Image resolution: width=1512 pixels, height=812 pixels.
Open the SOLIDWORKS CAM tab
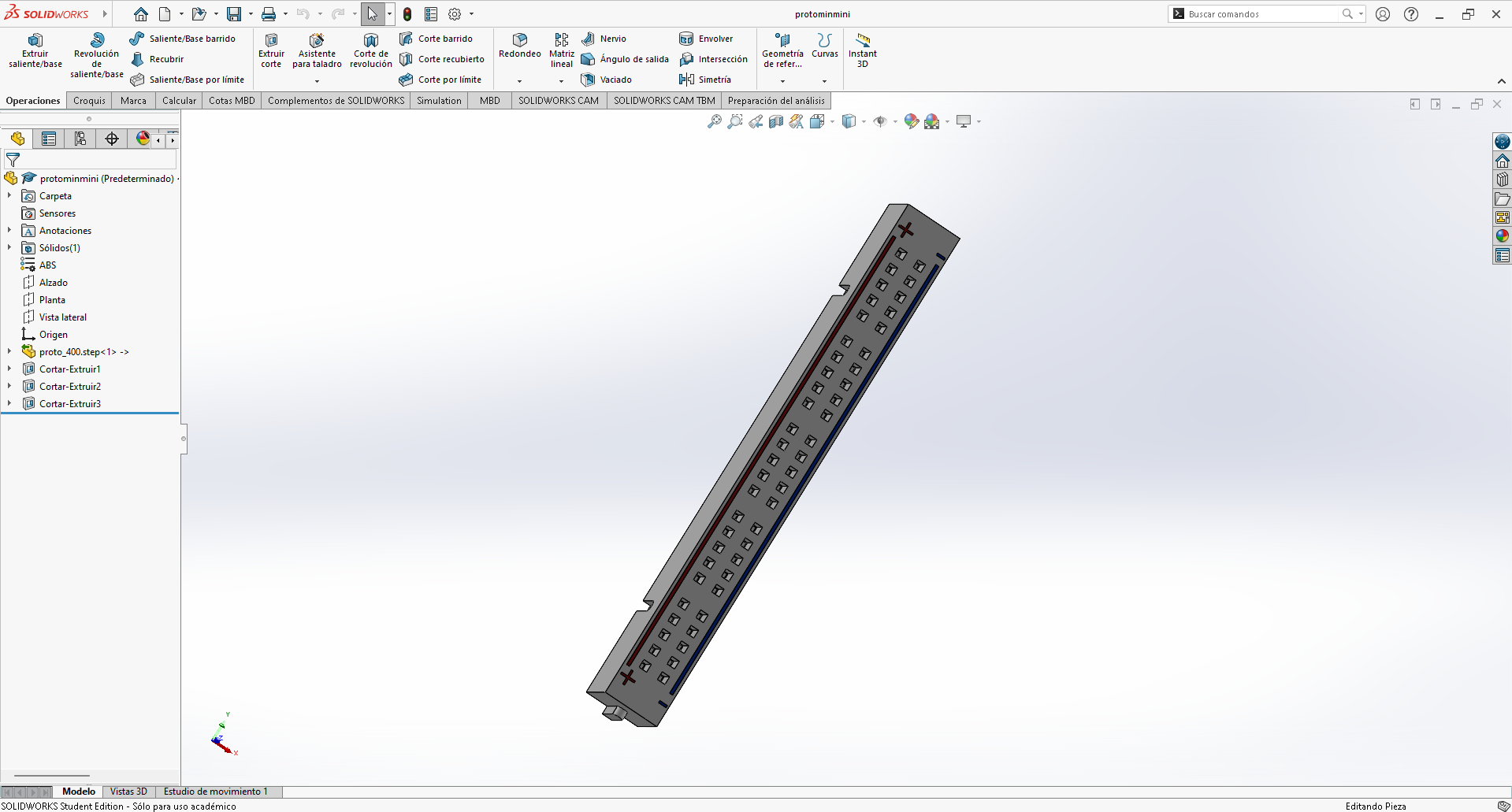(559, 101)
